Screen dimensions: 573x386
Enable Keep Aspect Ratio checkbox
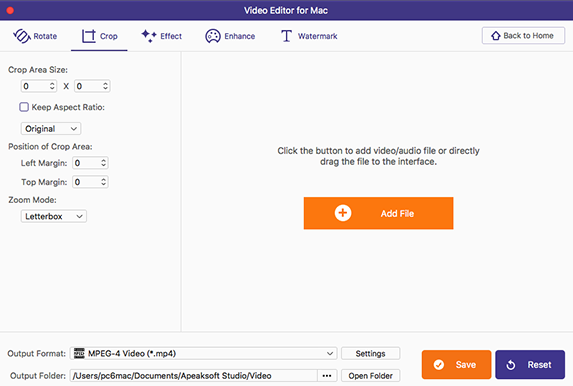(x=24, y=107)
